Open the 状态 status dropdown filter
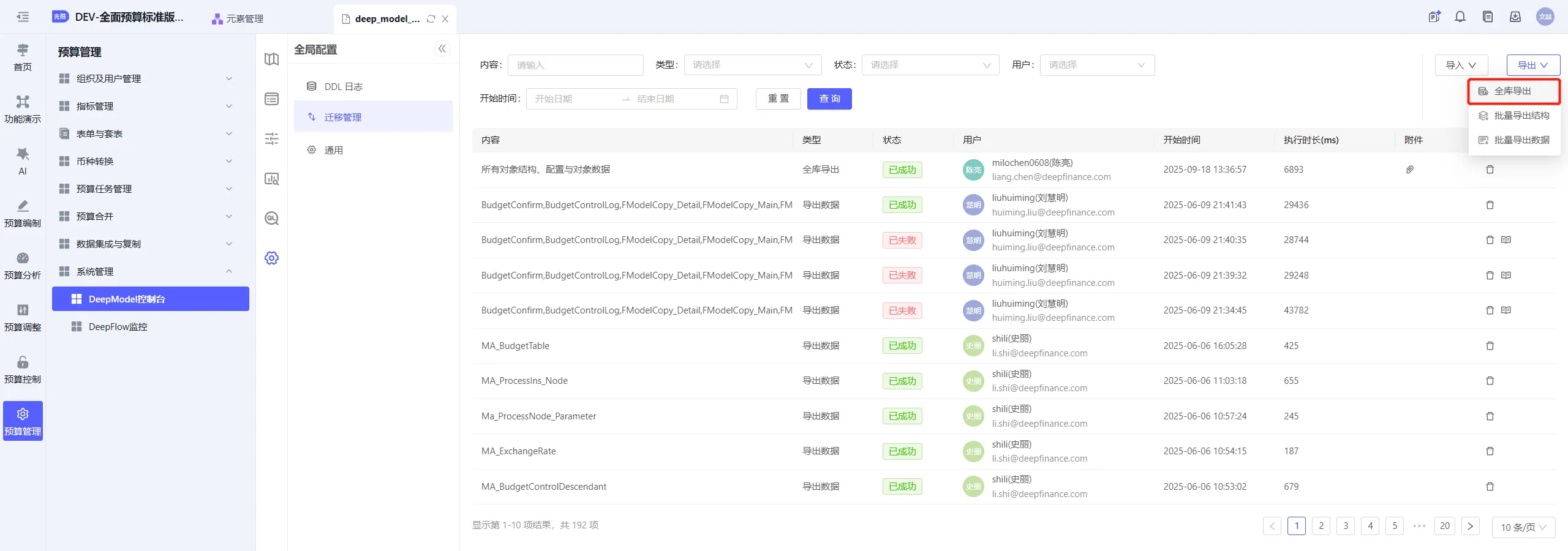The image size is (1568, 551). pos(930,66)
